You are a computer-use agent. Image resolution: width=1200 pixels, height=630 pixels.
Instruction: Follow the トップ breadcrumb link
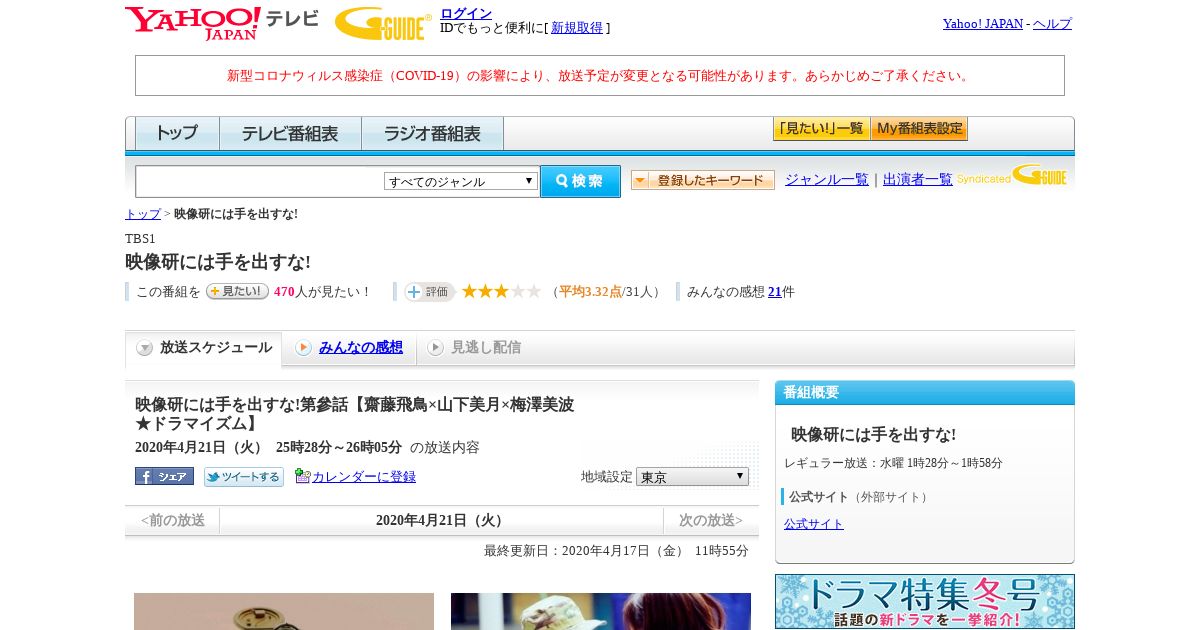pyautogui.click(x=143, y=214)
